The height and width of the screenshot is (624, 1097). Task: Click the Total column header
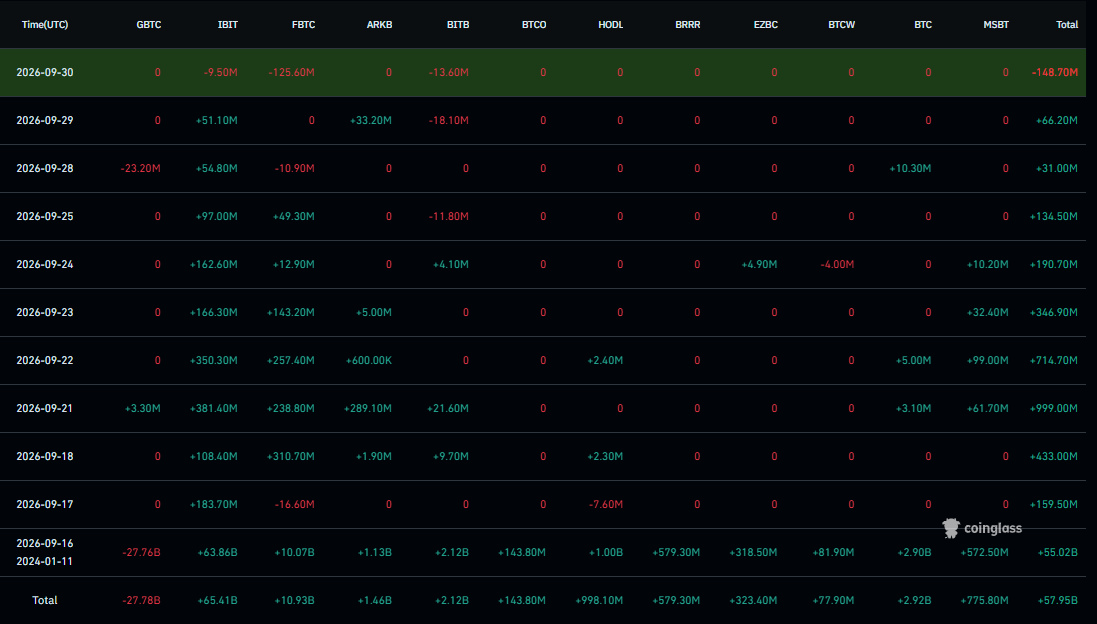[1067, 24]
